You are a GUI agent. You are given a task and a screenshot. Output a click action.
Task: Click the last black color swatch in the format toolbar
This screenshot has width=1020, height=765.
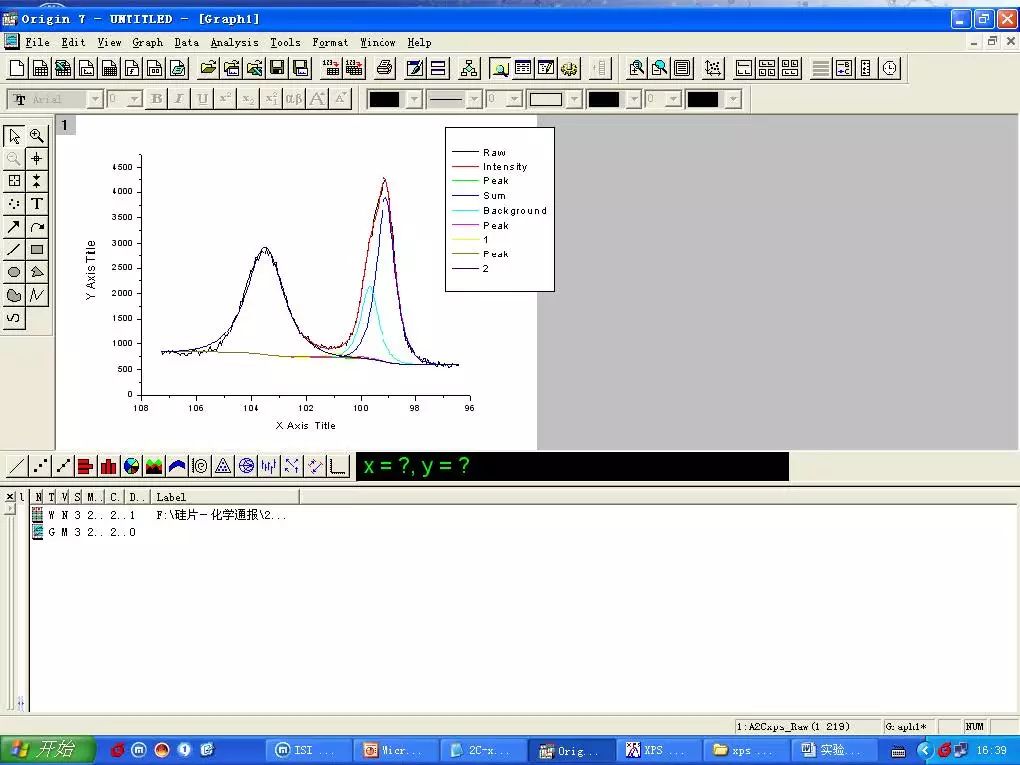(x=703, y=99)
